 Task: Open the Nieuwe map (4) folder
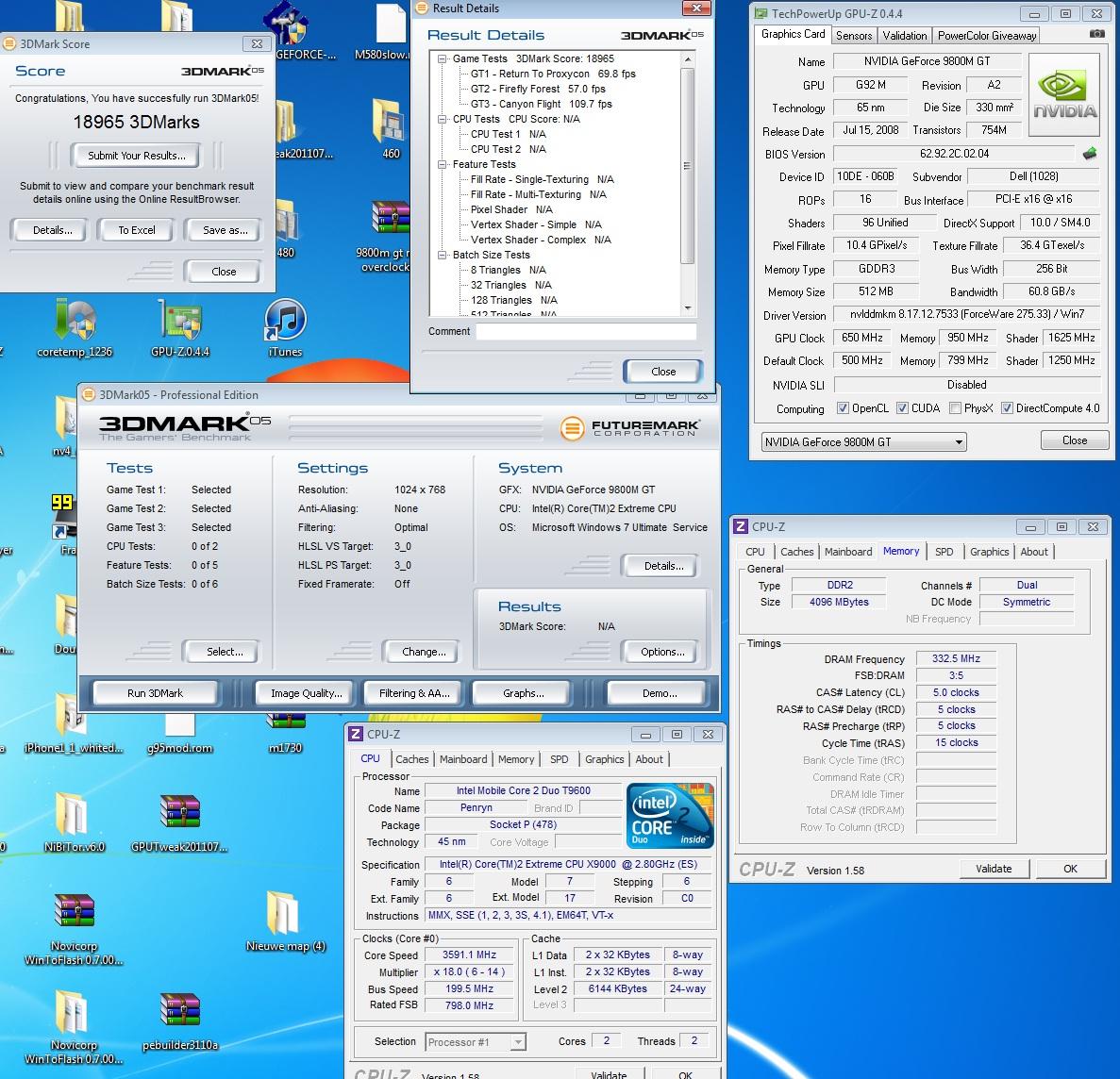285,921
